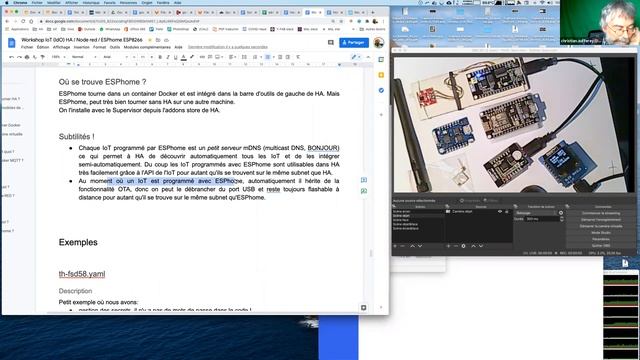The height and width of the screenshot is (360, 640).
Task: Toggle Camera objet visibility eye in OBS
Action: (x=500, y=212)
